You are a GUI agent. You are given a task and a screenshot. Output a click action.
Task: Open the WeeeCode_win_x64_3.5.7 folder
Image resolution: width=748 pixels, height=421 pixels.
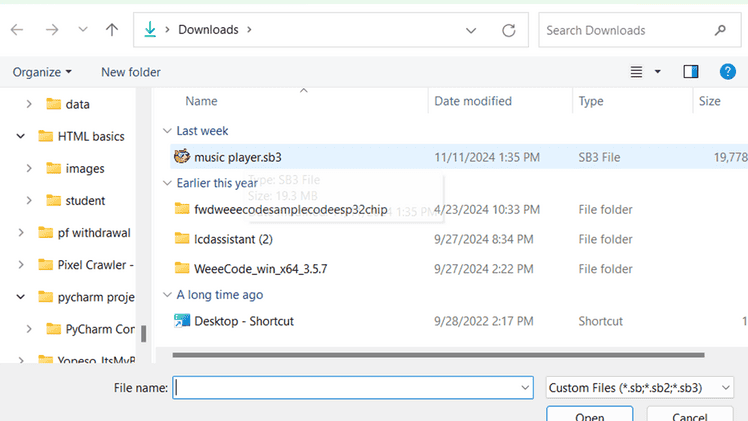[260, 268]
